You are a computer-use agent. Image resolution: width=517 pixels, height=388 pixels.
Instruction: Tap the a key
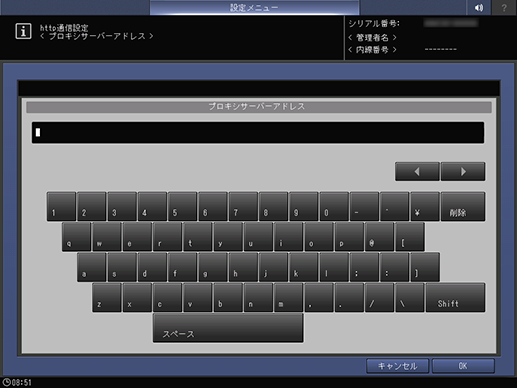pos(92,267)
